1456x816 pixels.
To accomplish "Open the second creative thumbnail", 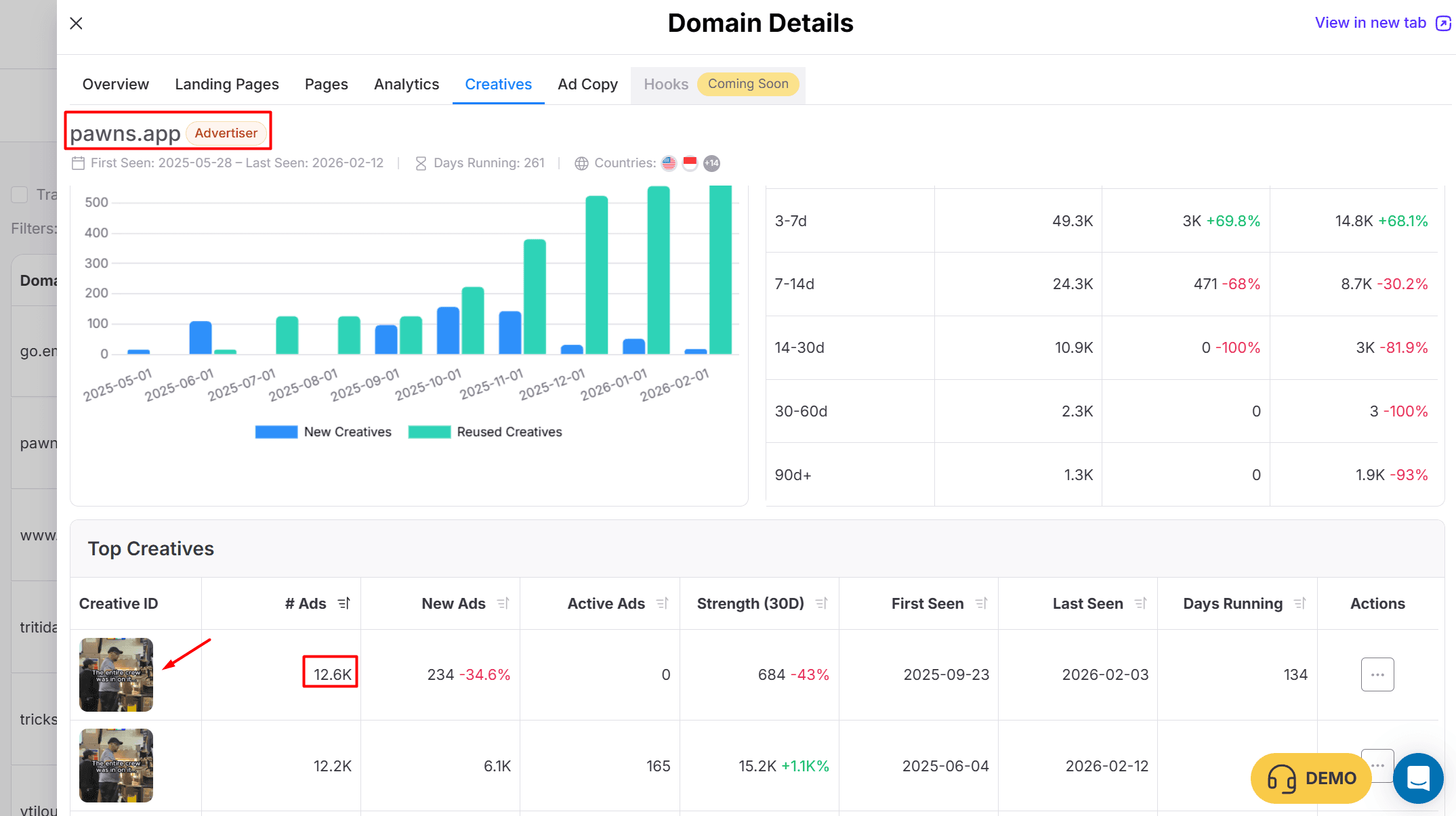I will coord(116,765).
